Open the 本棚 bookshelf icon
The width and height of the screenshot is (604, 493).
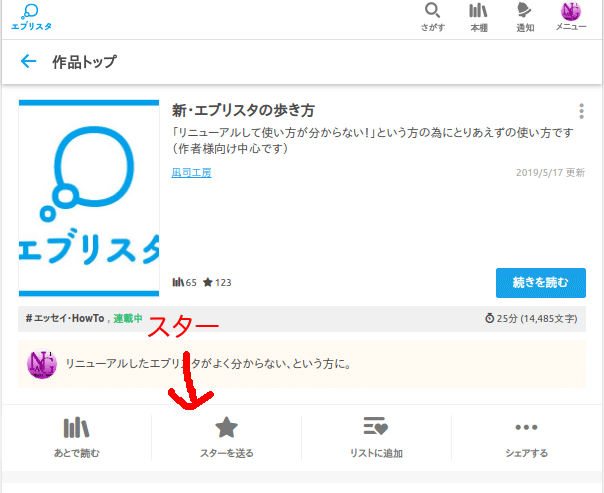pos(479,17)
